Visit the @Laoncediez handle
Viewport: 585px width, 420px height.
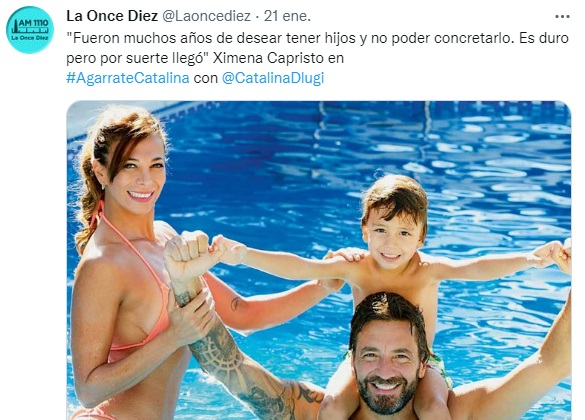206,16
